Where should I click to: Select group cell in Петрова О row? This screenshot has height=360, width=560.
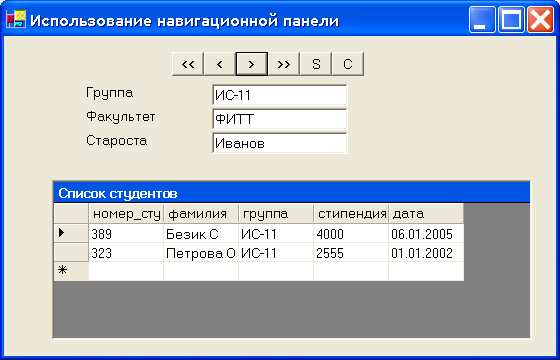coord(276,253)
